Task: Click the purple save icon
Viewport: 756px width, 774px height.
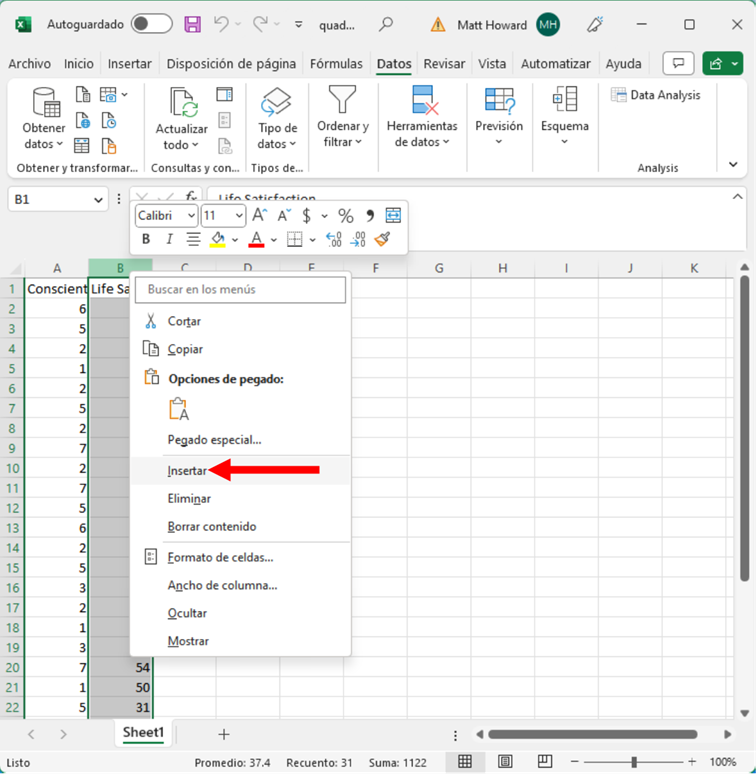Action: 193,24
